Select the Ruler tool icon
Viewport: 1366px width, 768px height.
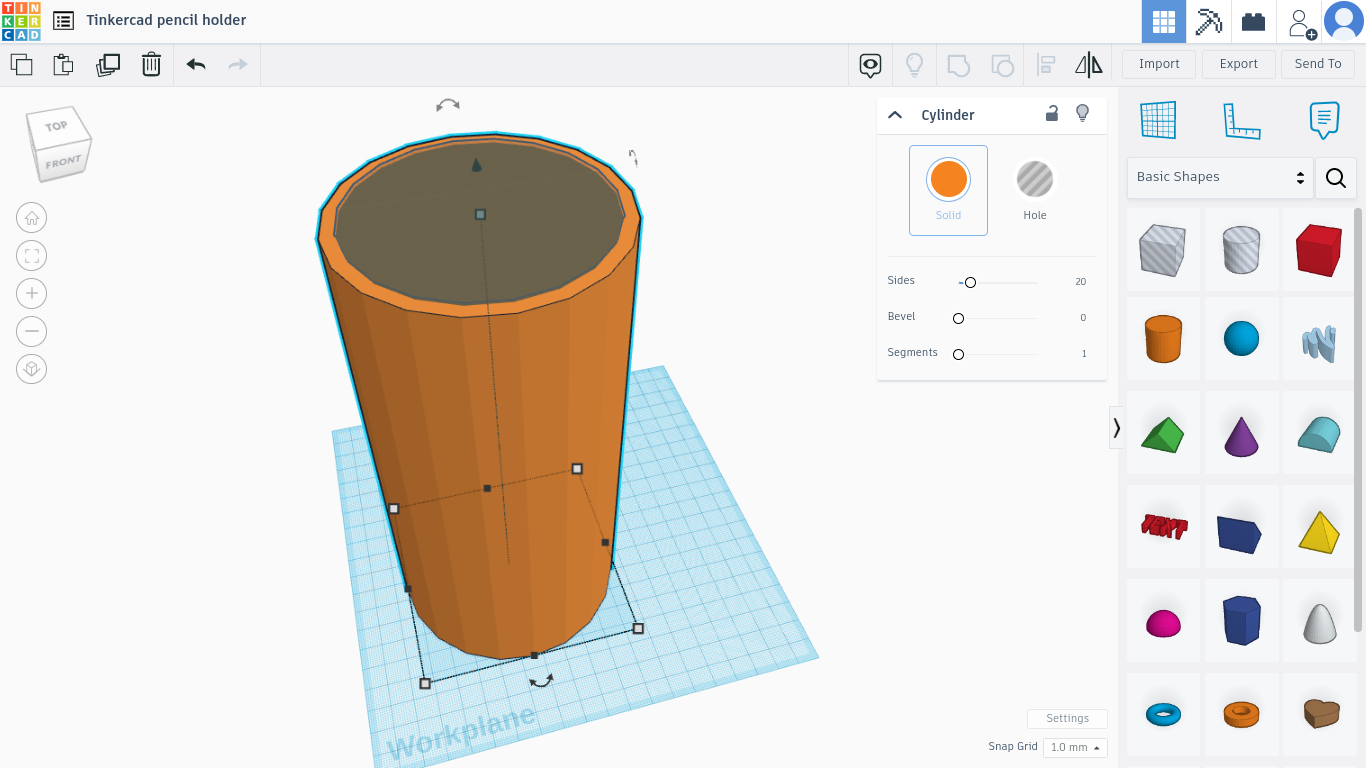[x=1241, y=121]
